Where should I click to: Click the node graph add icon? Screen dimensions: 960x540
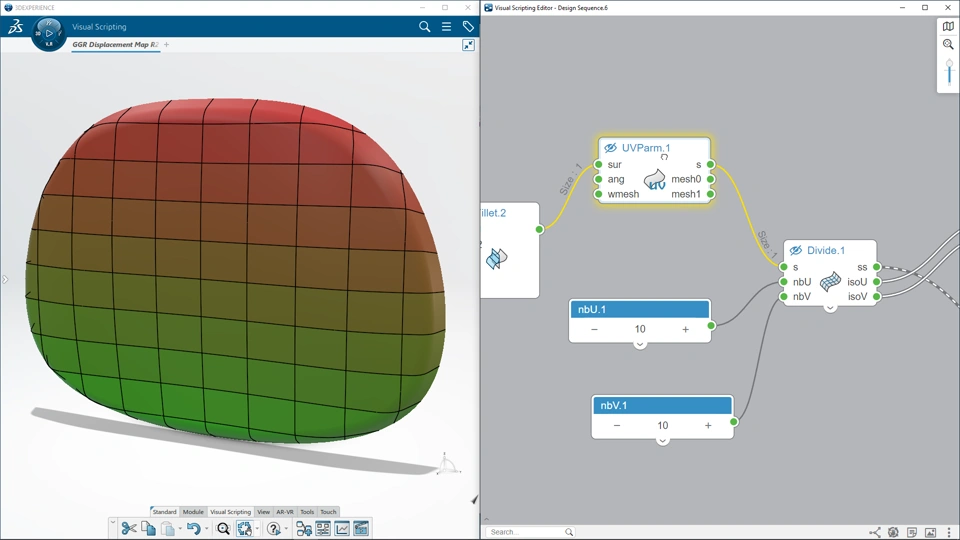(x=304, y=528)
